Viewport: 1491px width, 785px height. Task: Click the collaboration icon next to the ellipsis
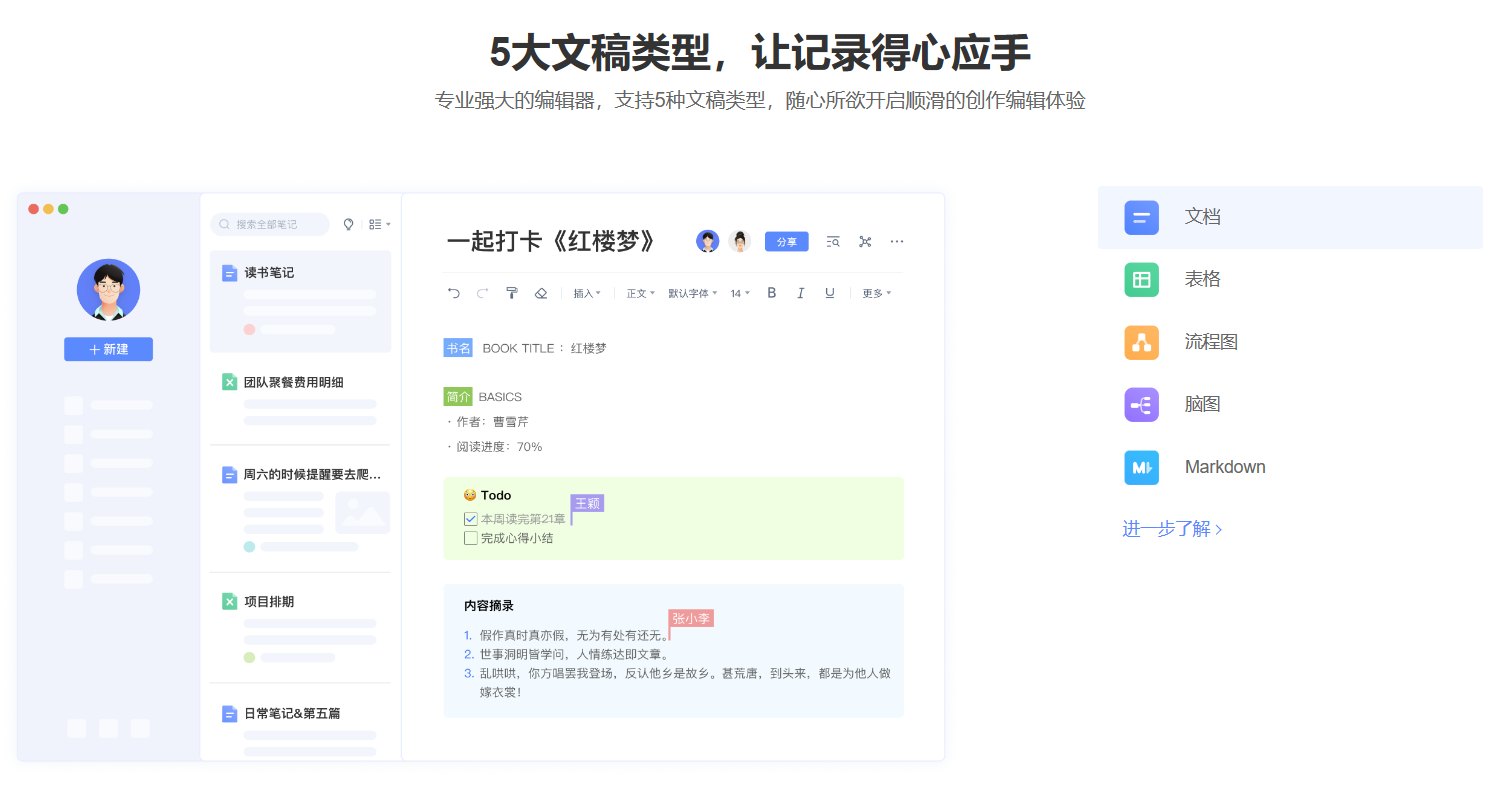coord(865,241)
